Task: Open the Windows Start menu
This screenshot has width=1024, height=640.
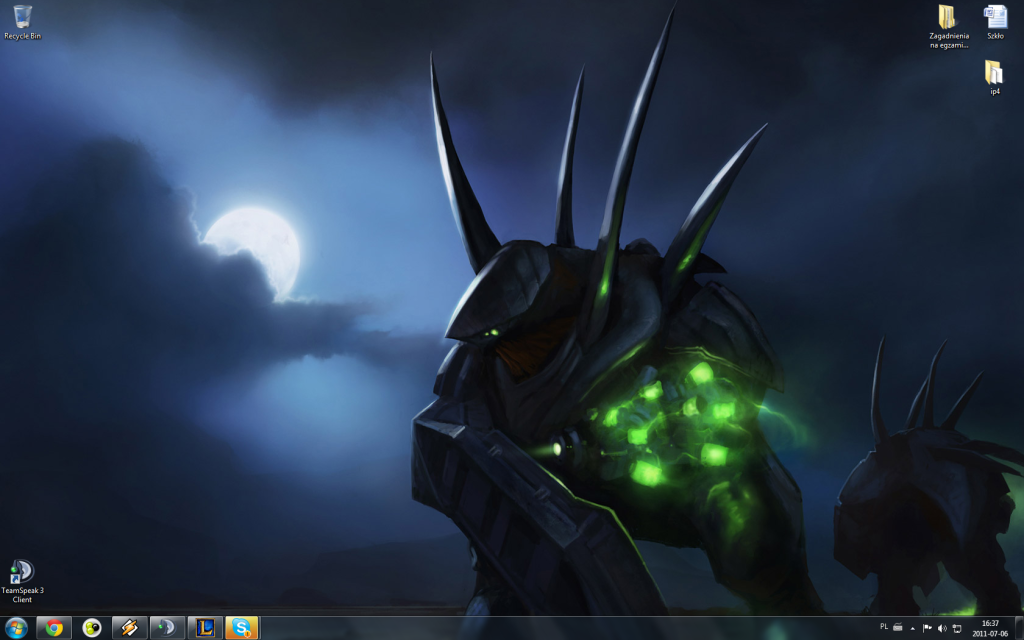Action: click(x=16, y=628)
